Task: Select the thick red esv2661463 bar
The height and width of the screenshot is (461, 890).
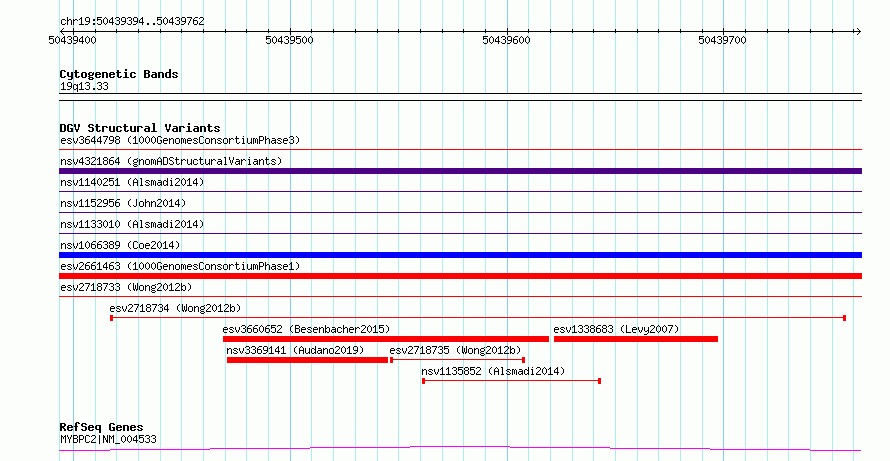Action: coord(460,276)
